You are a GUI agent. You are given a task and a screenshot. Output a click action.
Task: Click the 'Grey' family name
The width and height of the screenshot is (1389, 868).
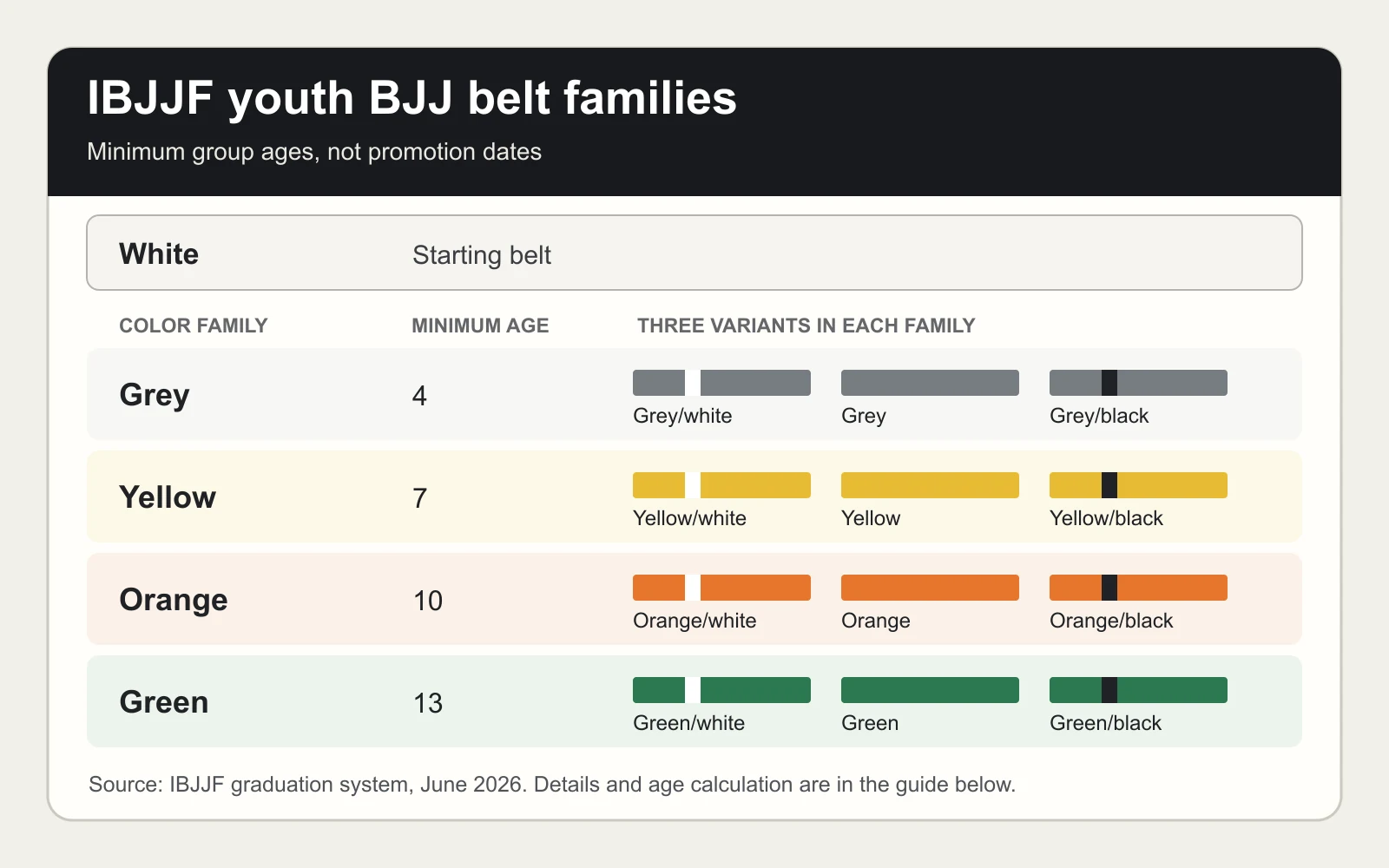[x=155, y=395]
